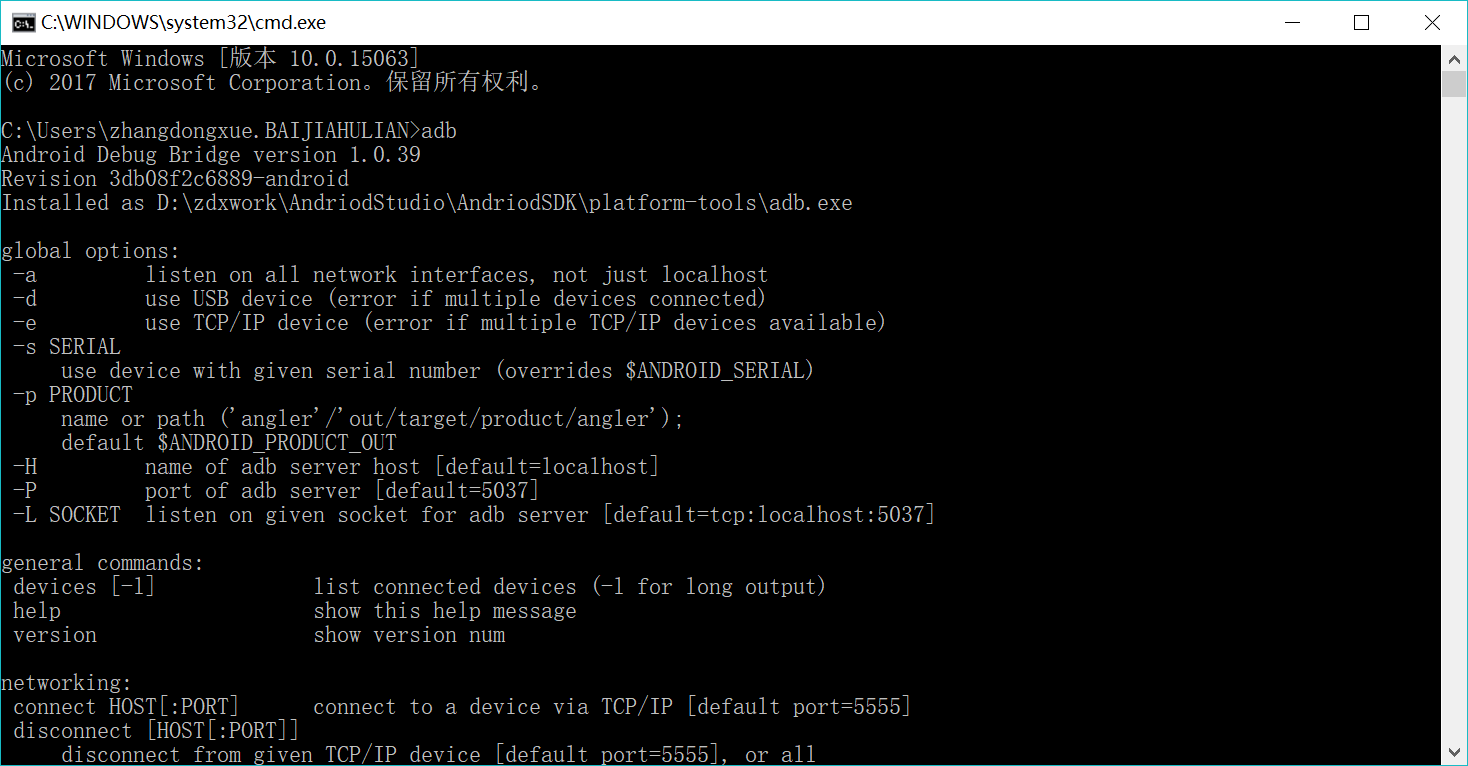The image size is (1468, 766).
Task: Click the scrollbar down arrow
Action: point(1454,752)
